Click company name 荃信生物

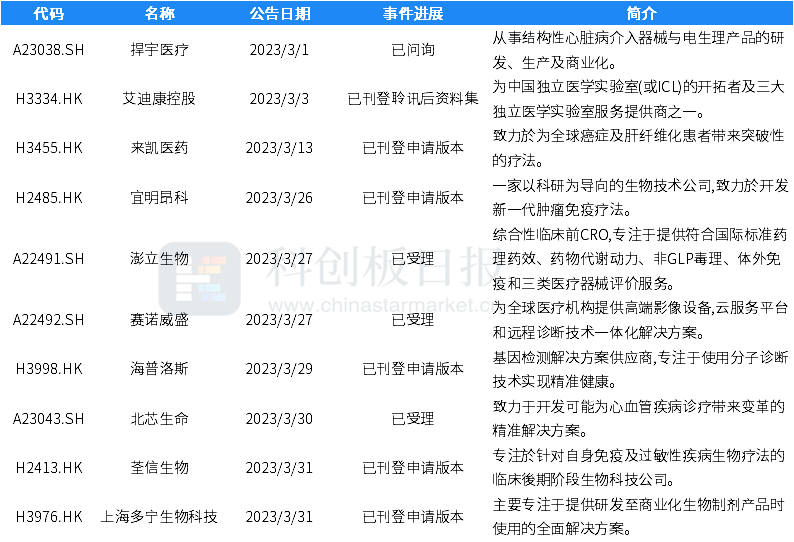click(160, 468)
